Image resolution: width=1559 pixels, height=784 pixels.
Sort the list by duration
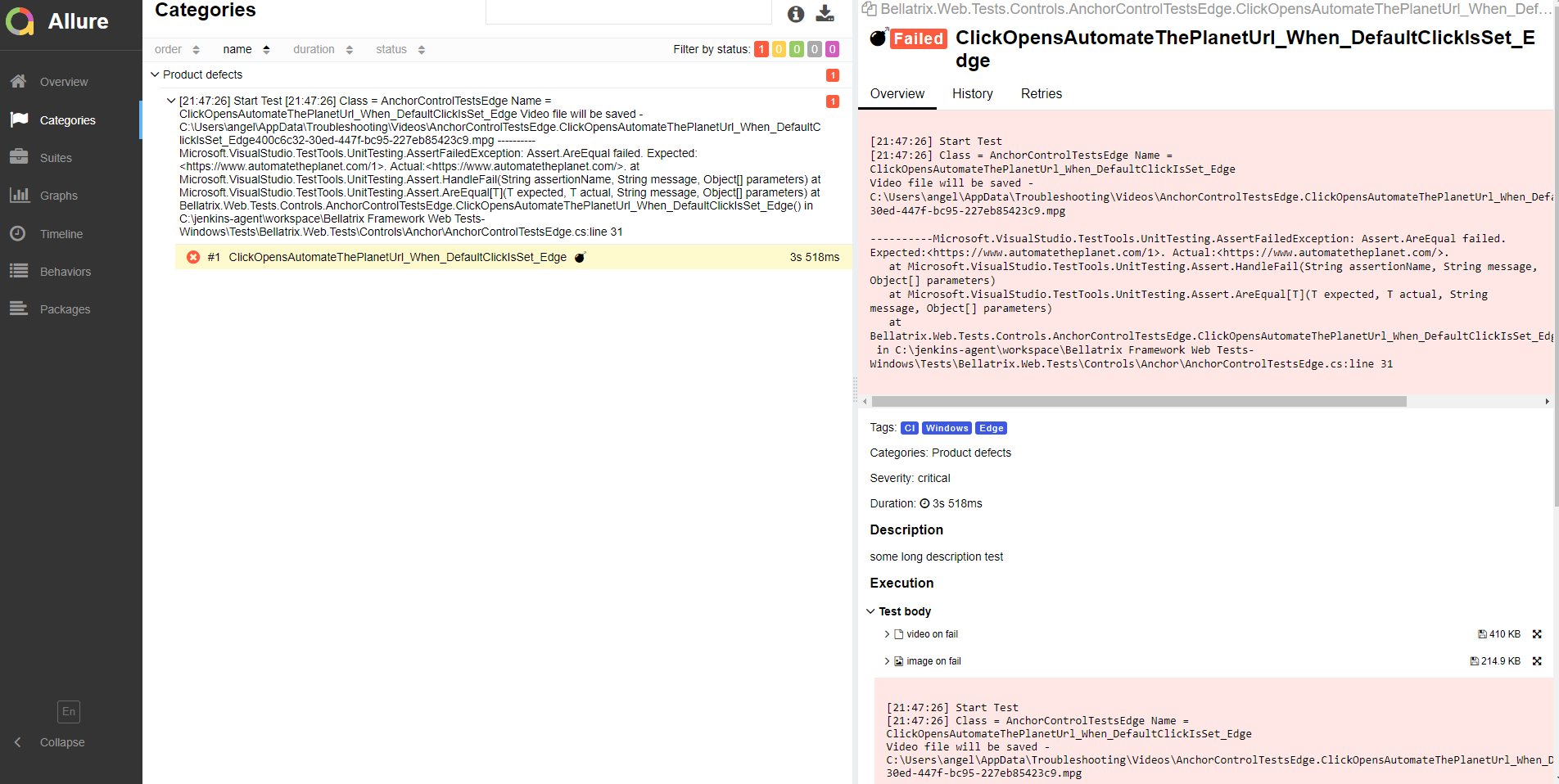(323, 50)
